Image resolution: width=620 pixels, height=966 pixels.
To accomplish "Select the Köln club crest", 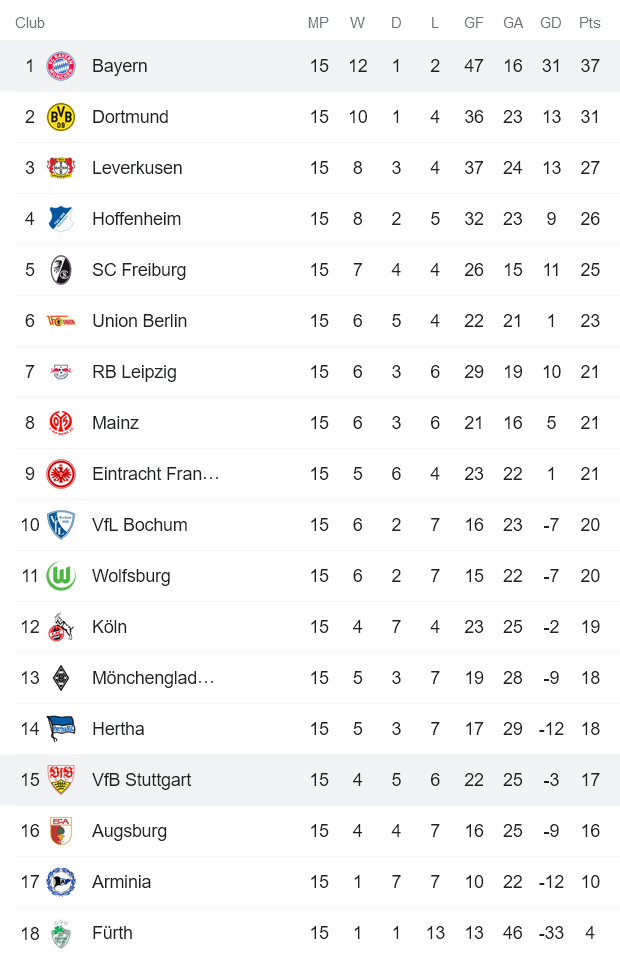I will 60,627.
